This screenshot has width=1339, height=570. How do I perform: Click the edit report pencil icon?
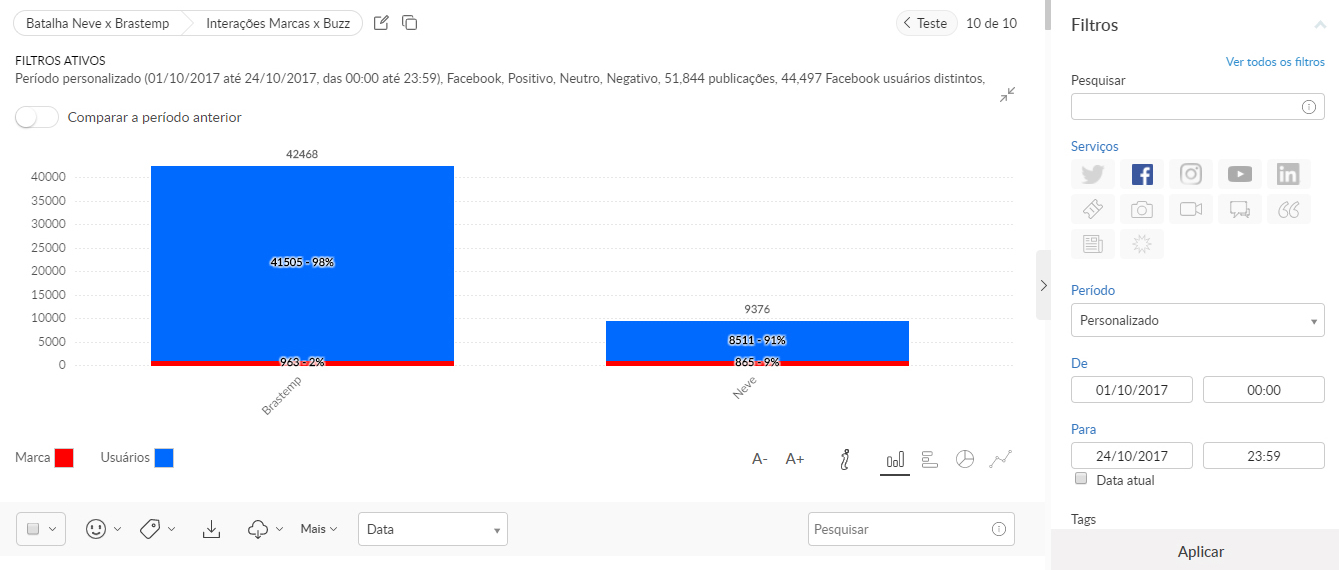(381, 23)
